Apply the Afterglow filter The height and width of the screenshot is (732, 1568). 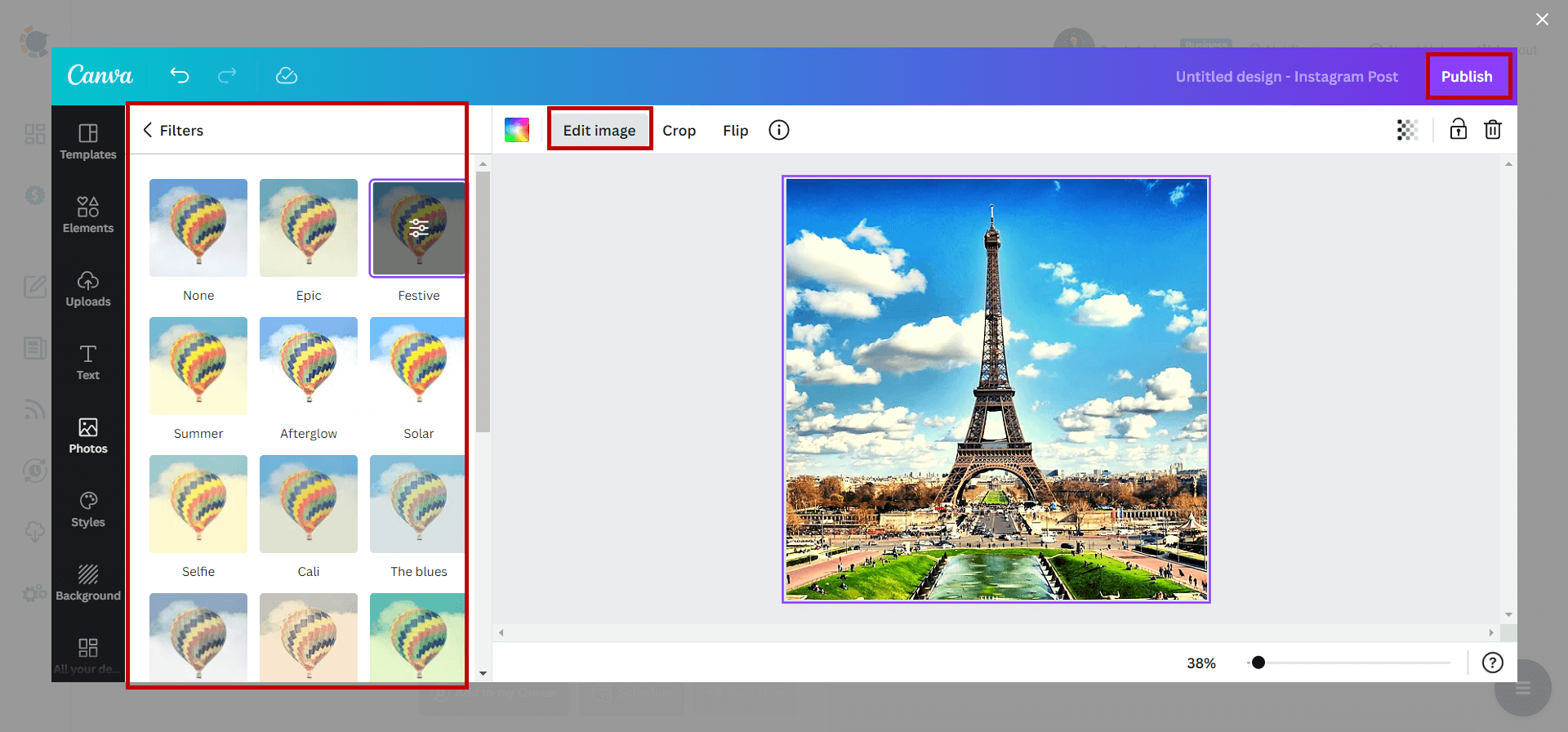pyautogui.click(x=309, y=366)
